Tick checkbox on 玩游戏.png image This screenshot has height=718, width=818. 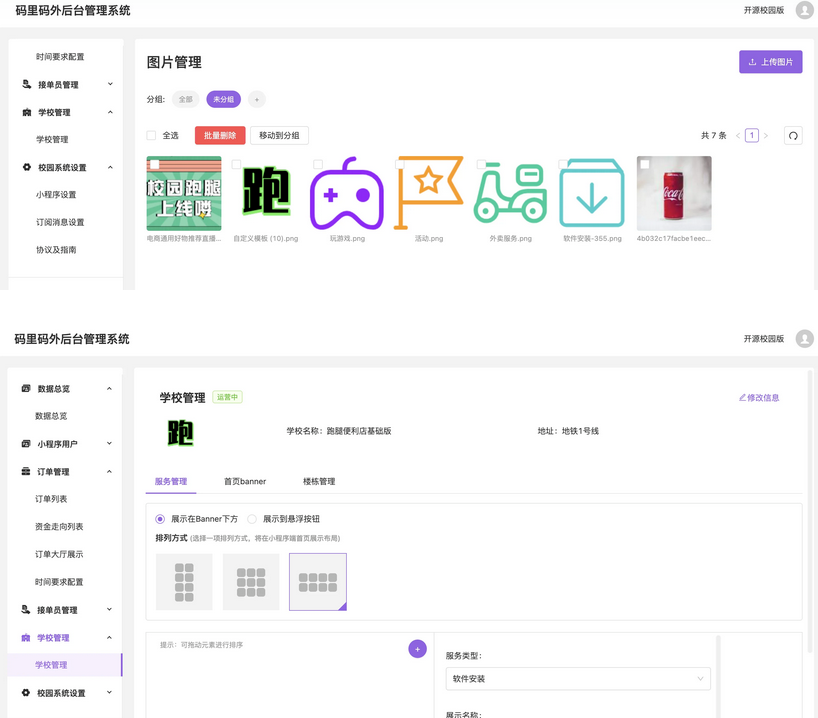318,164
